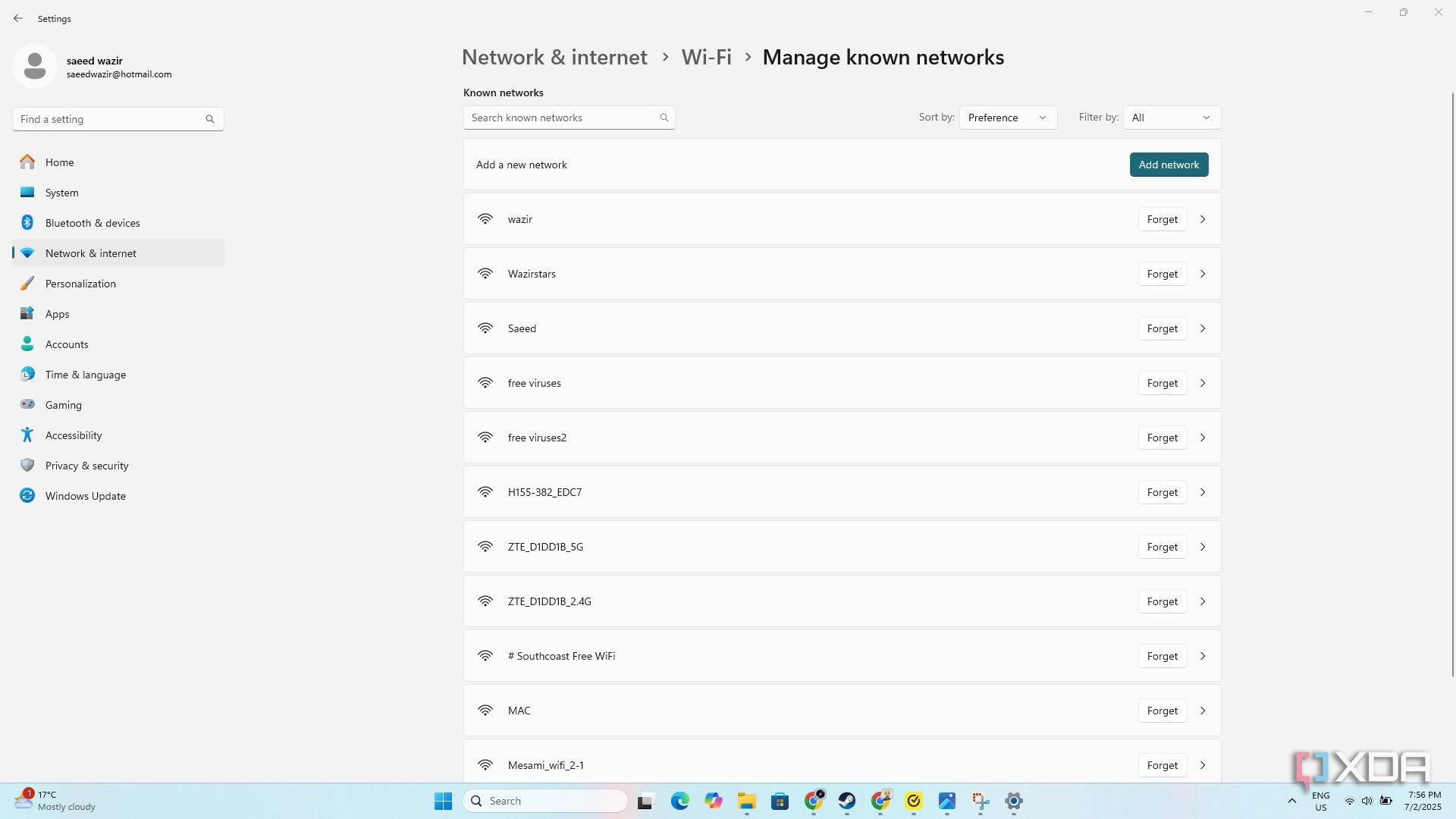Open Microsoft Edge from the taskbar
The image size is (1456, 819).
click(679, 801)
